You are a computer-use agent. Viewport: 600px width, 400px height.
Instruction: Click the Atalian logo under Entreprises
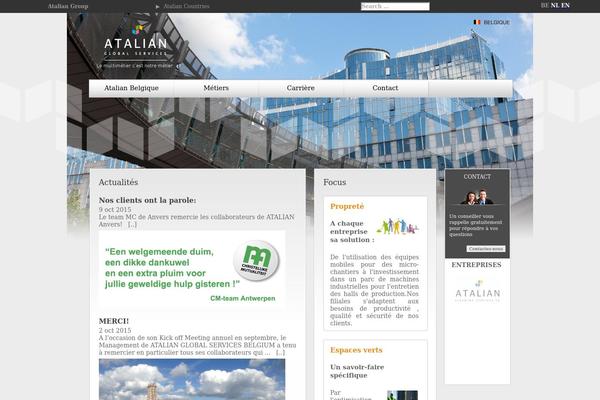click(x=478, y=291)
